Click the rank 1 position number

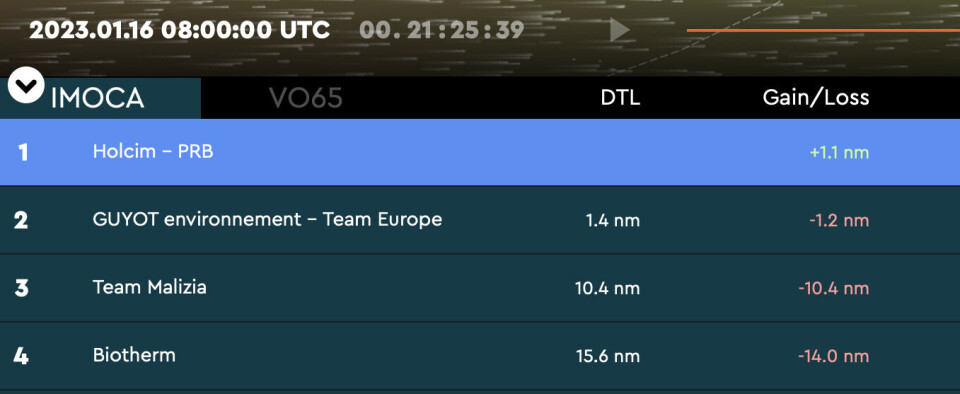tap(23, 152)
